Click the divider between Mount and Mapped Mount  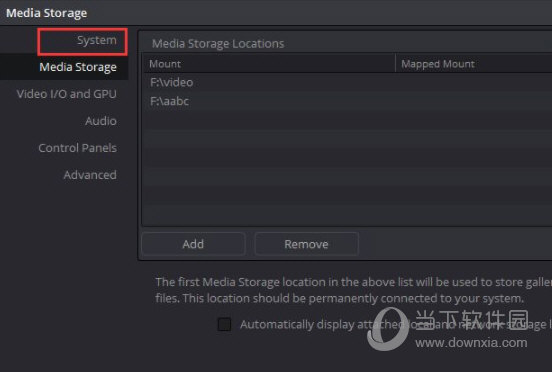395,64
